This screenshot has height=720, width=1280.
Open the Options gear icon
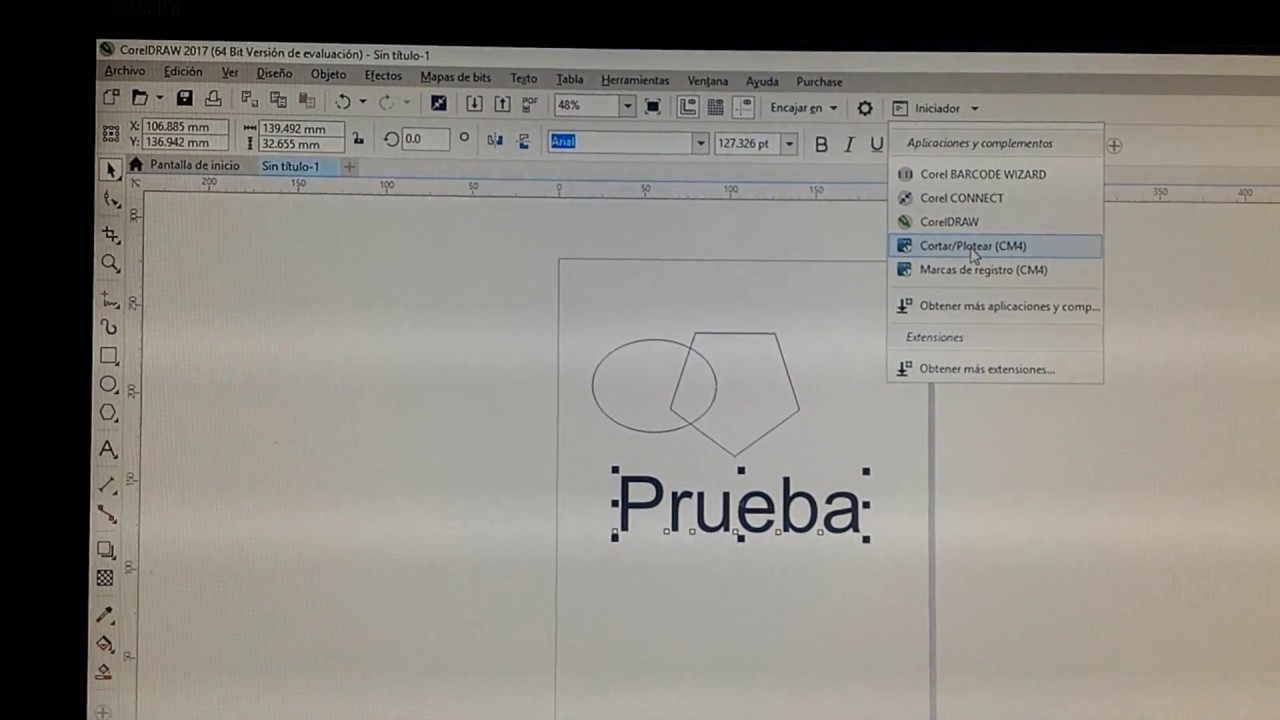pyautogui.click(x=865, y=108)
